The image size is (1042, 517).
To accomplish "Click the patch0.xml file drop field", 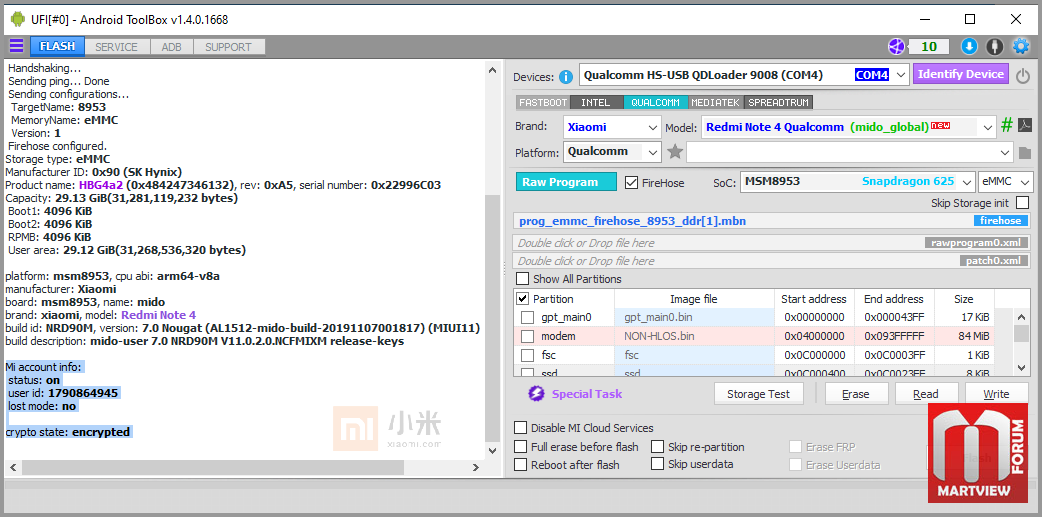I will [x=772, y=261].
